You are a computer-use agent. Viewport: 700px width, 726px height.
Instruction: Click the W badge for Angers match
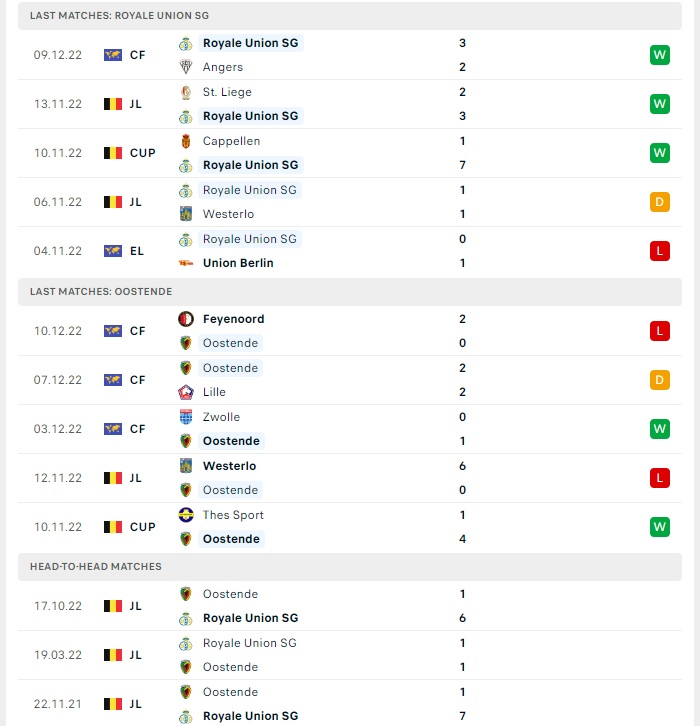(660, 55)
